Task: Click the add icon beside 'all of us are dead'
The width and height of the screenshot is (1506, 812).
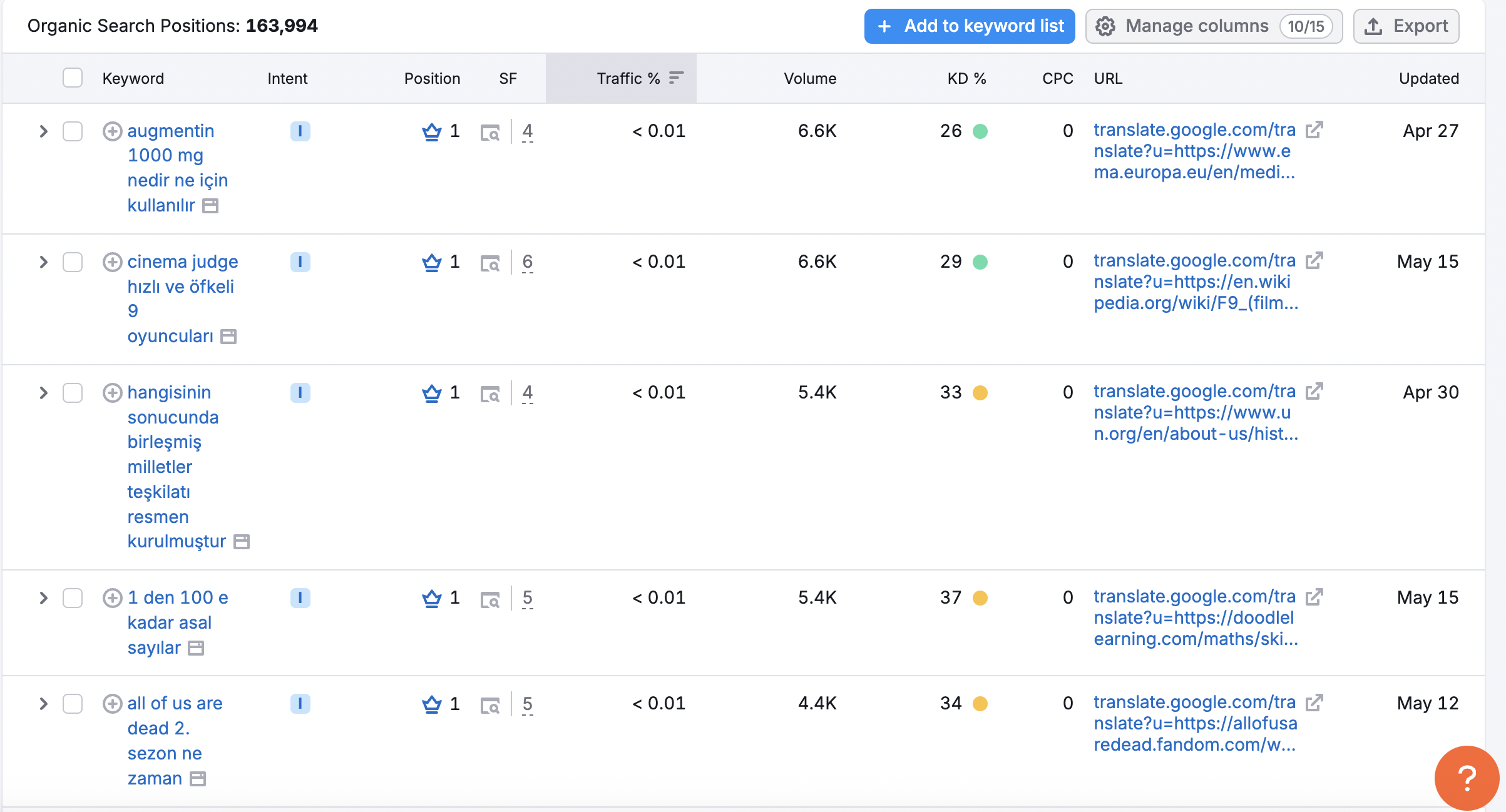Action: [112, 704]
